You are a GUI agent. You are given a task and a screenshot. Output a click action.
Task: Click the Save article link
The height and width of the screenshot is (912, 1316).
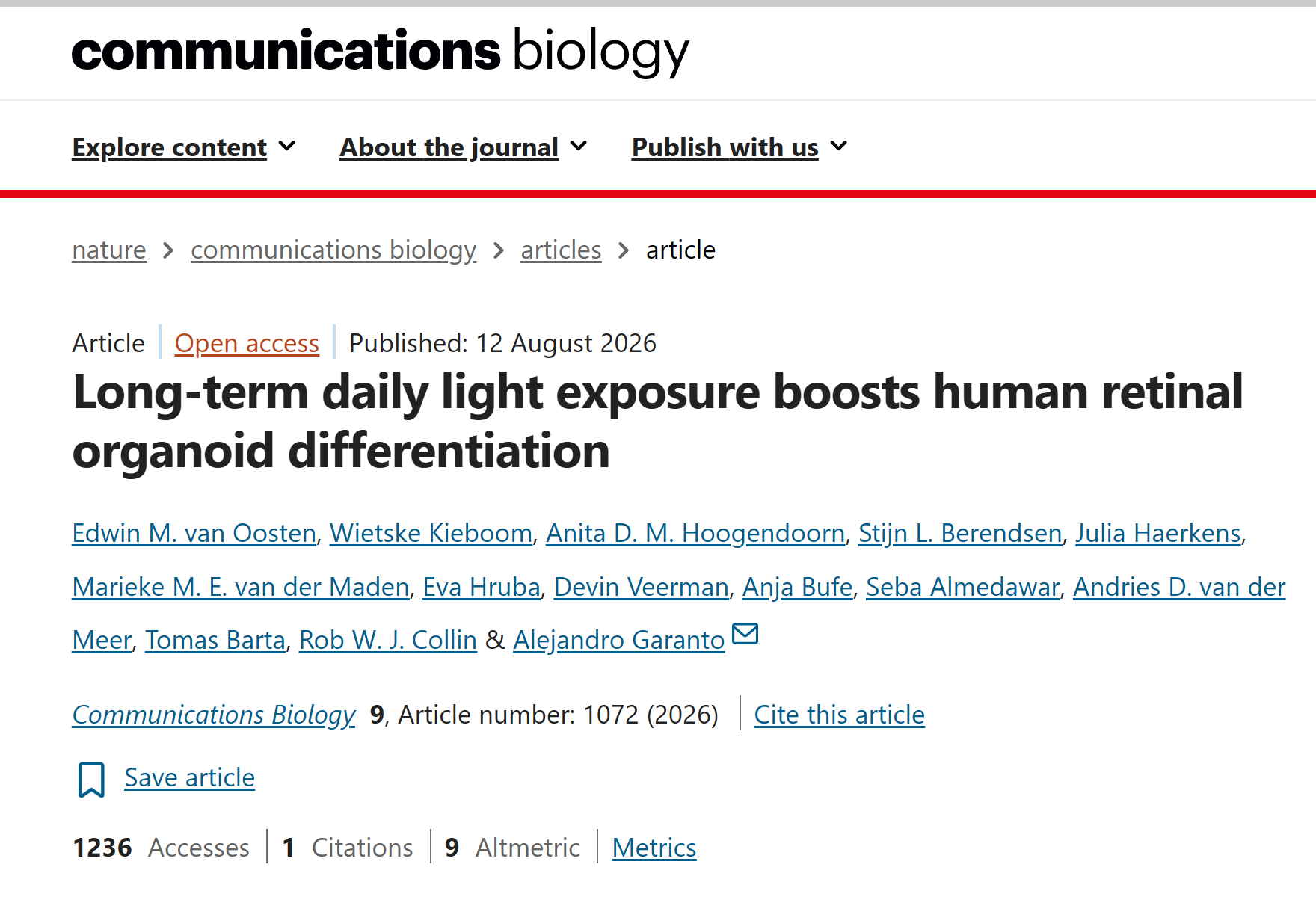190,777
